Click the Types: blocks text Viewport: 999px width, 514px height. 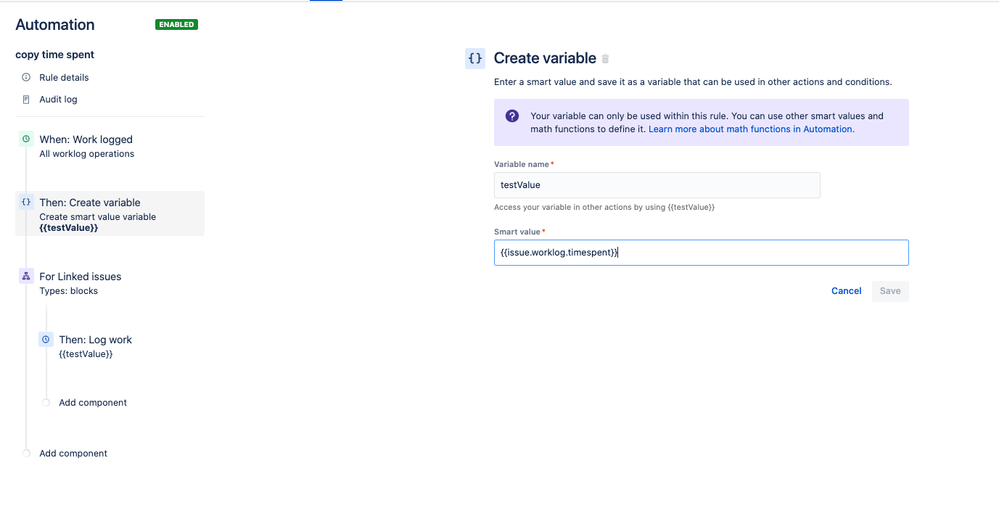tap(69, 291)
